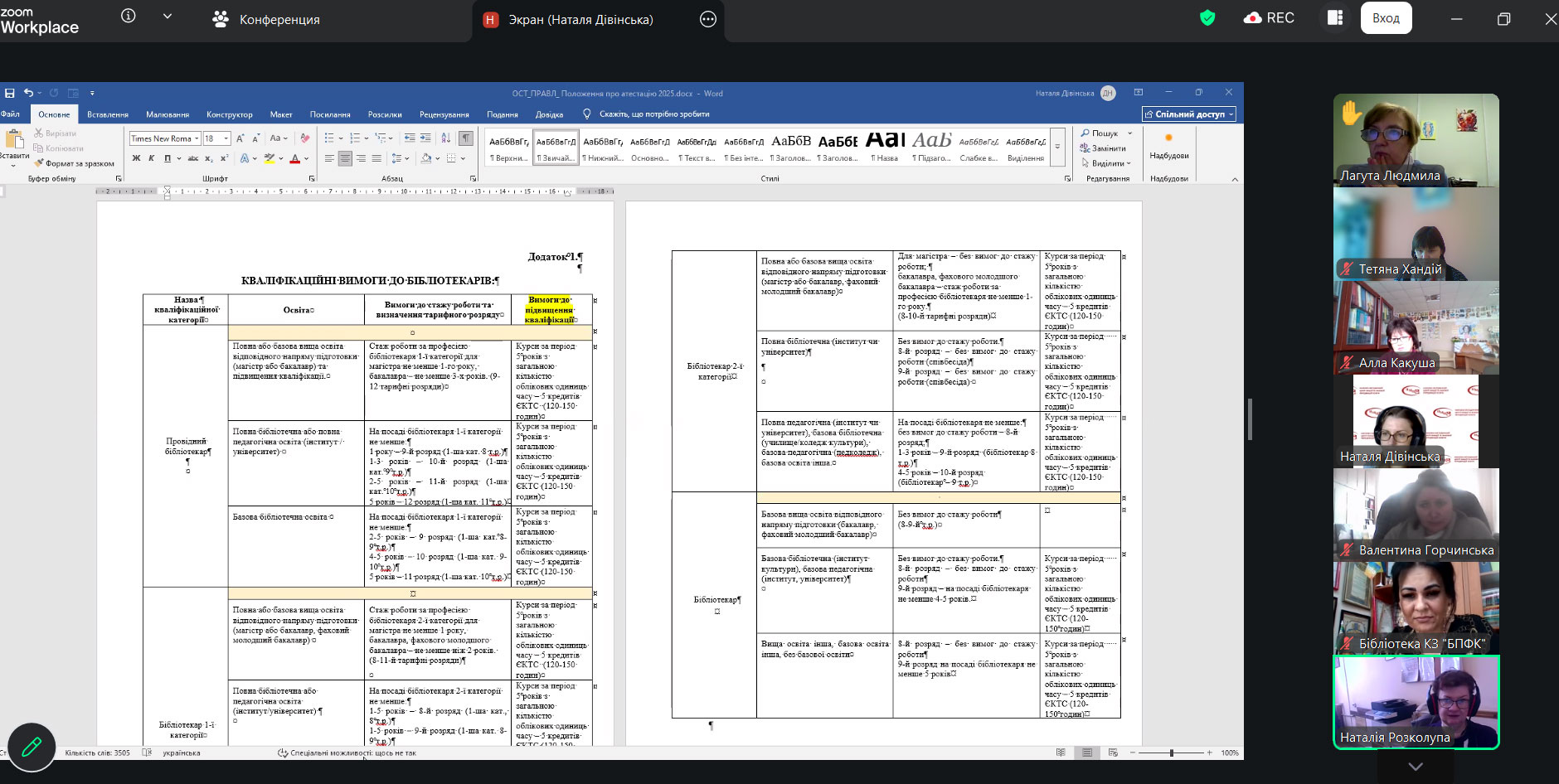This screenshot has height=784, width=1559.
Task: Open the Zoom layout view icon
Action: [x=1334, y=18]
